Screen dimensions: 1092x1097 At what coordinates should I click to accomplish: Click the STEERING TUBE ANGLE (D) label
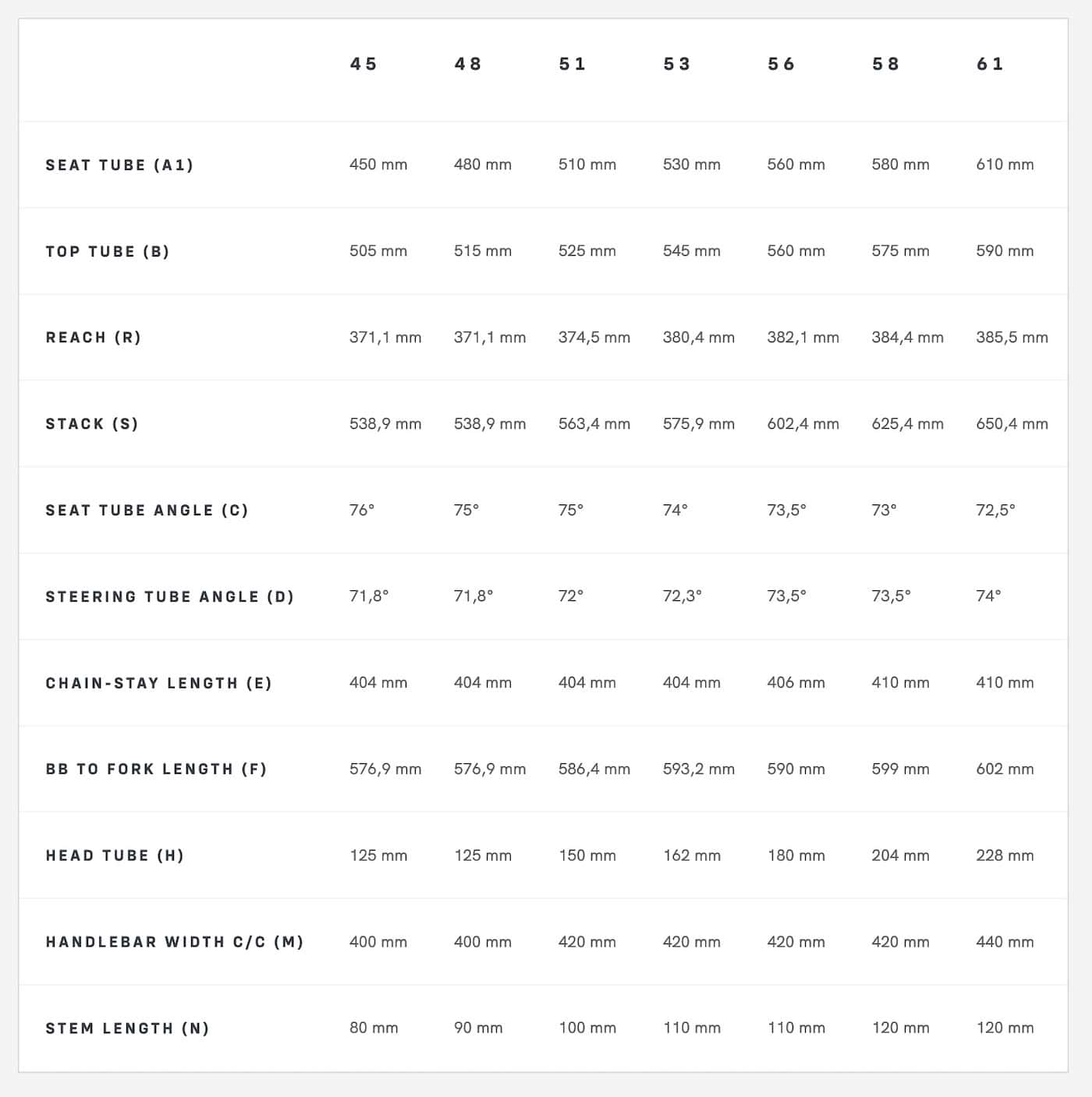click(x=170, y=597)
